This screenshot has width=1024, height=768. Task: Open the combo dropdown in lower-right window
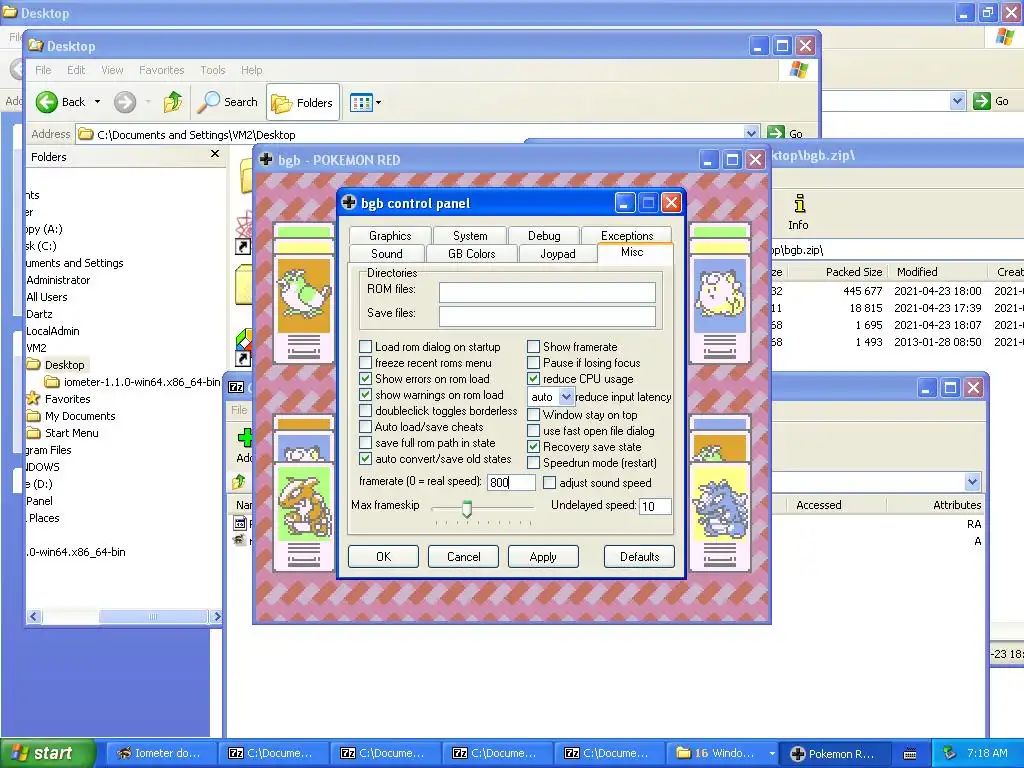pos(972,482)
